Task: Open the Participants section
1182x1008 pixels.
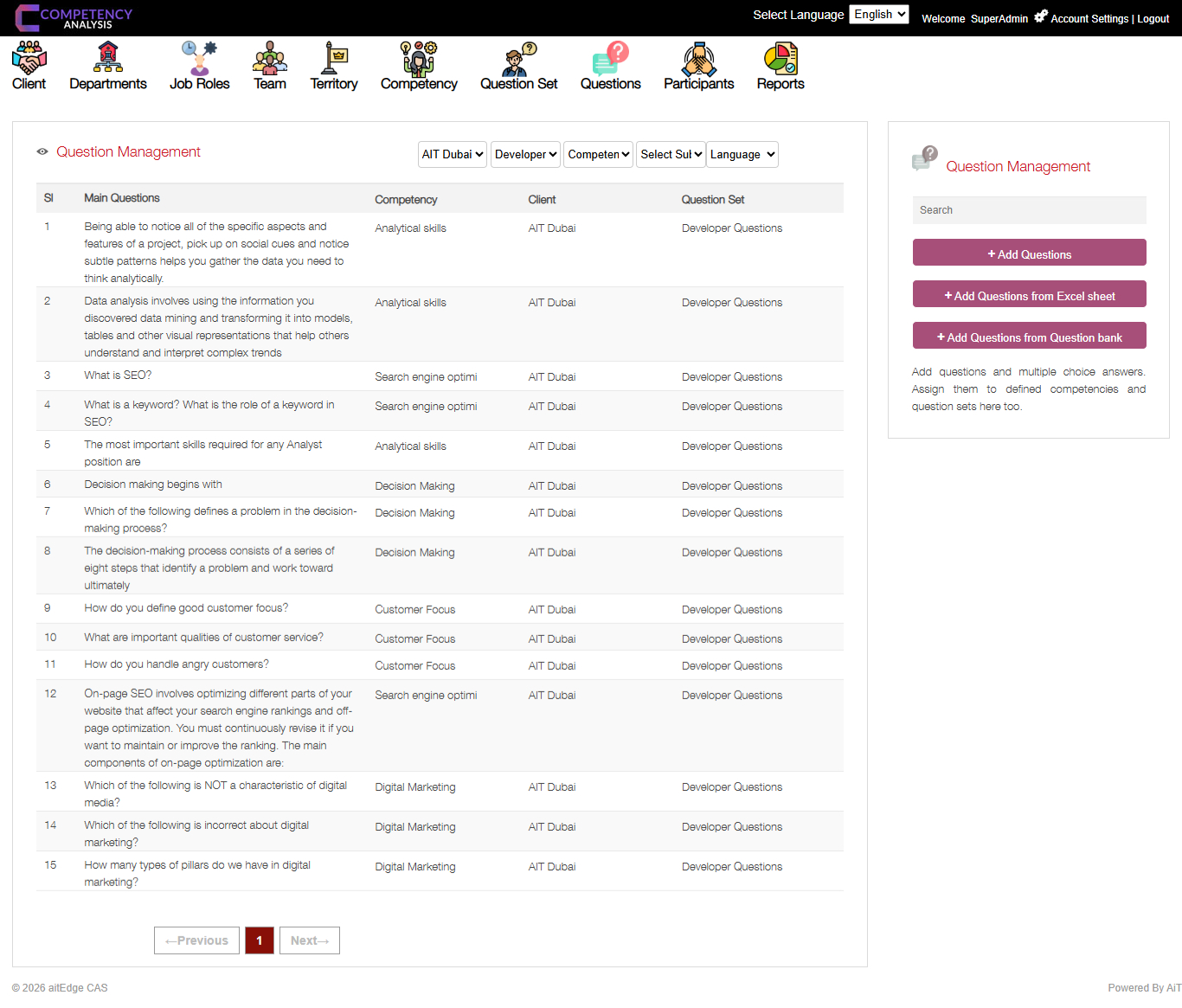Action: [698, 65]
